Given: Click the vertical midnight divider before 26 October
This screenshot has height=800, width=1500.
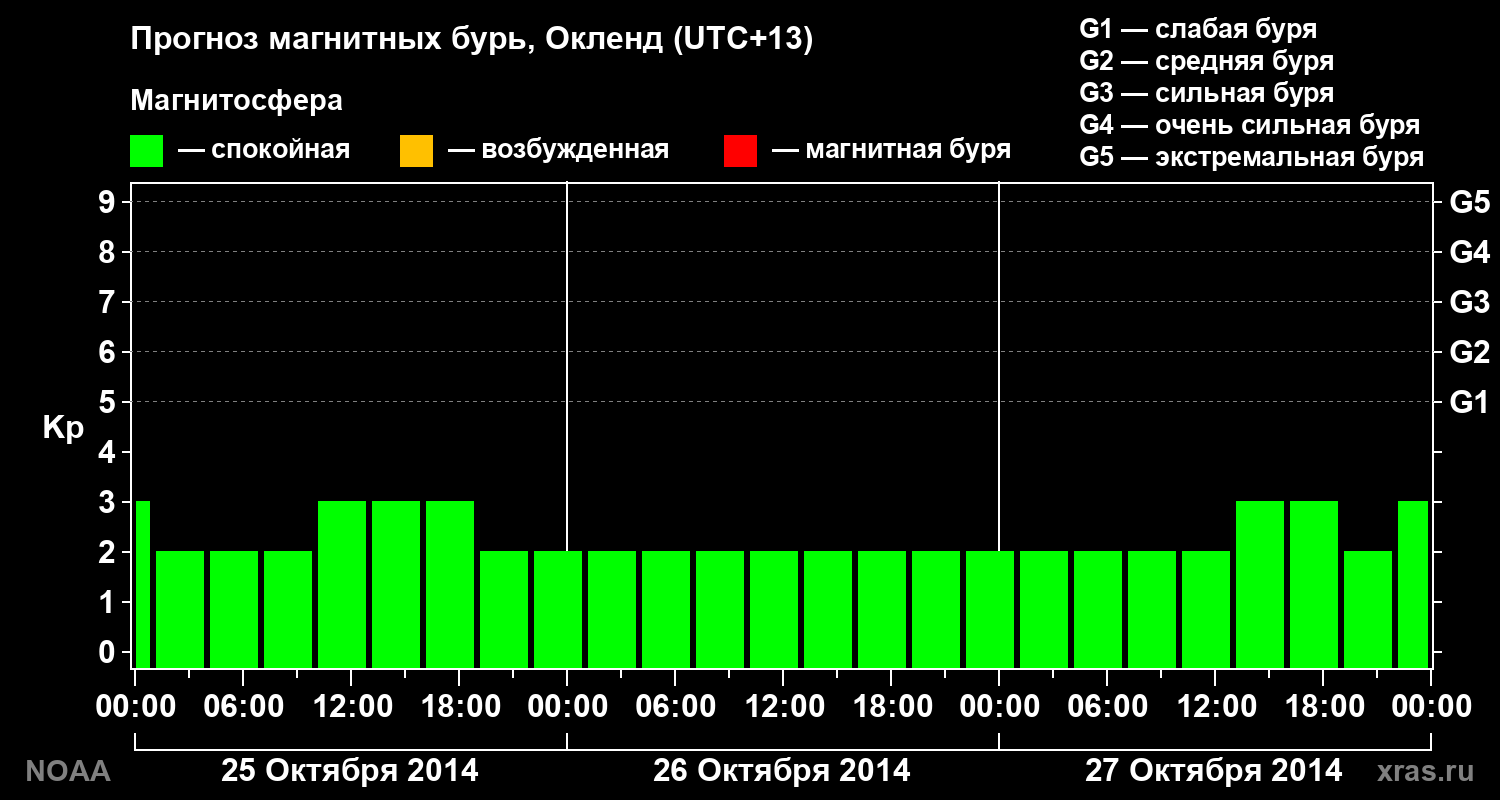Looking at the screenshot, I should (x=567, y=425).
